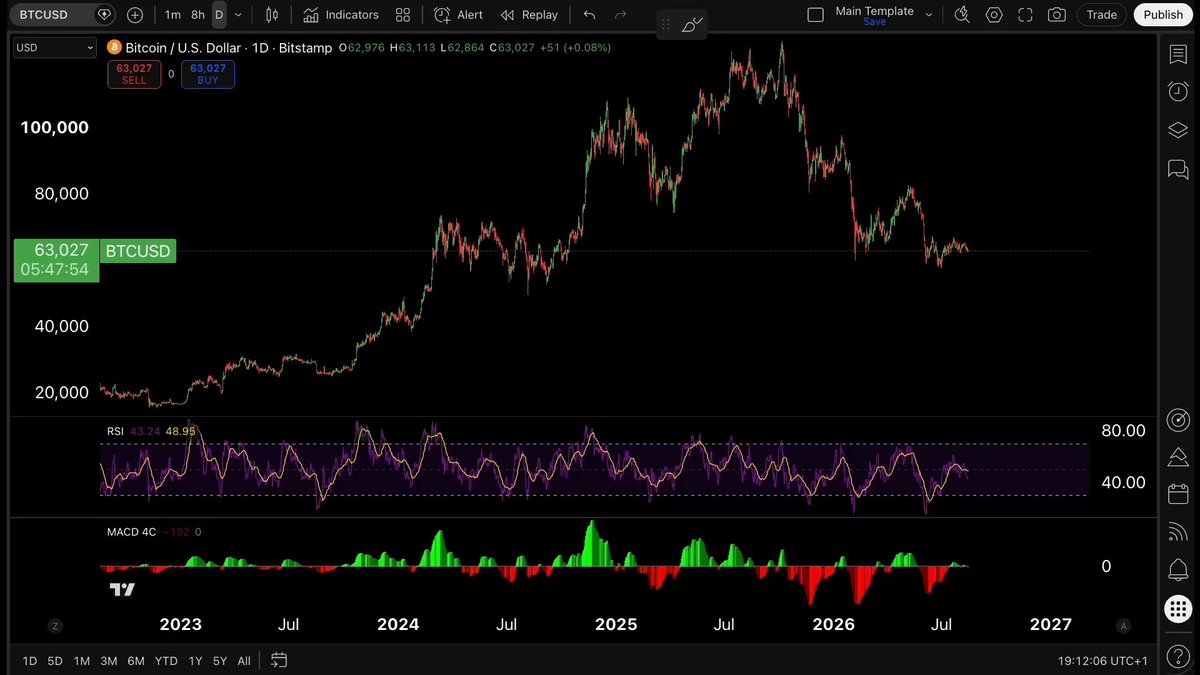Undo the last chart action
Image resolution: width=1200 pixels, height=675 pixels.
point(589,15)
